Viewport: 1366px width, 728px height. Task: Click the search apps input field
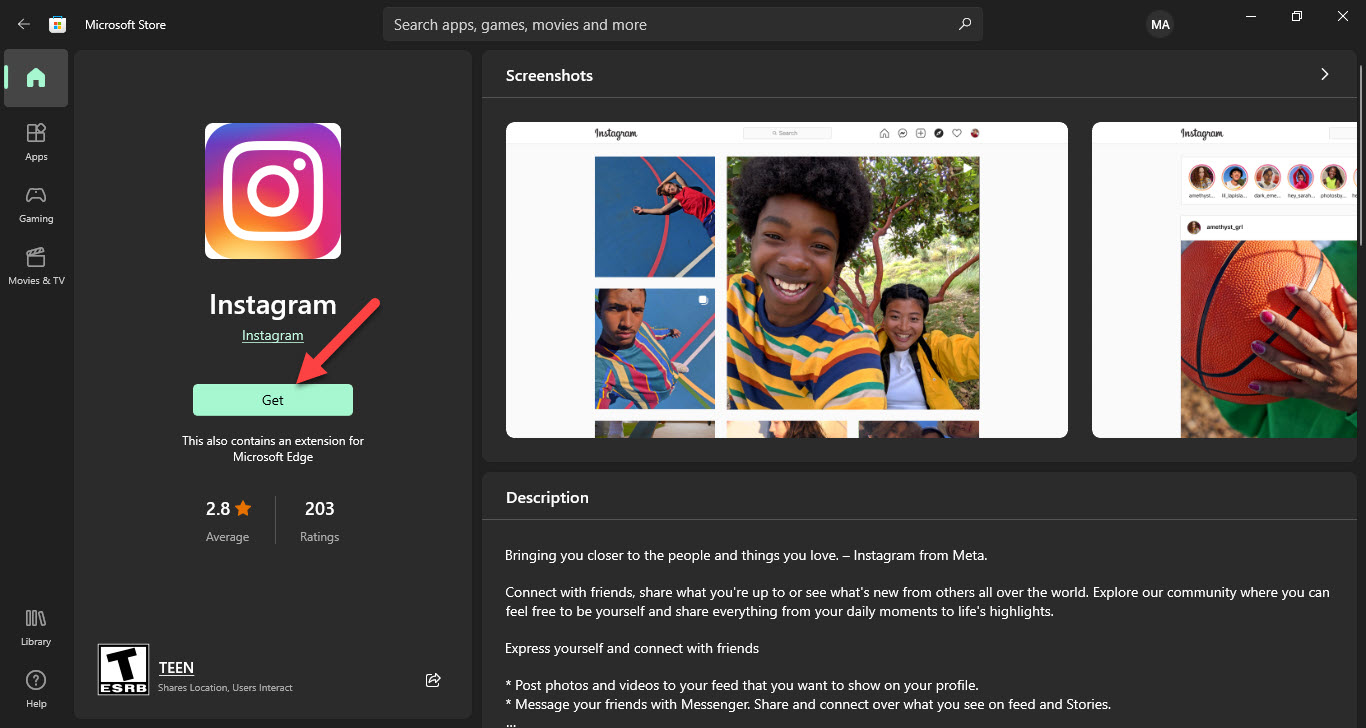tap(670, 24)
